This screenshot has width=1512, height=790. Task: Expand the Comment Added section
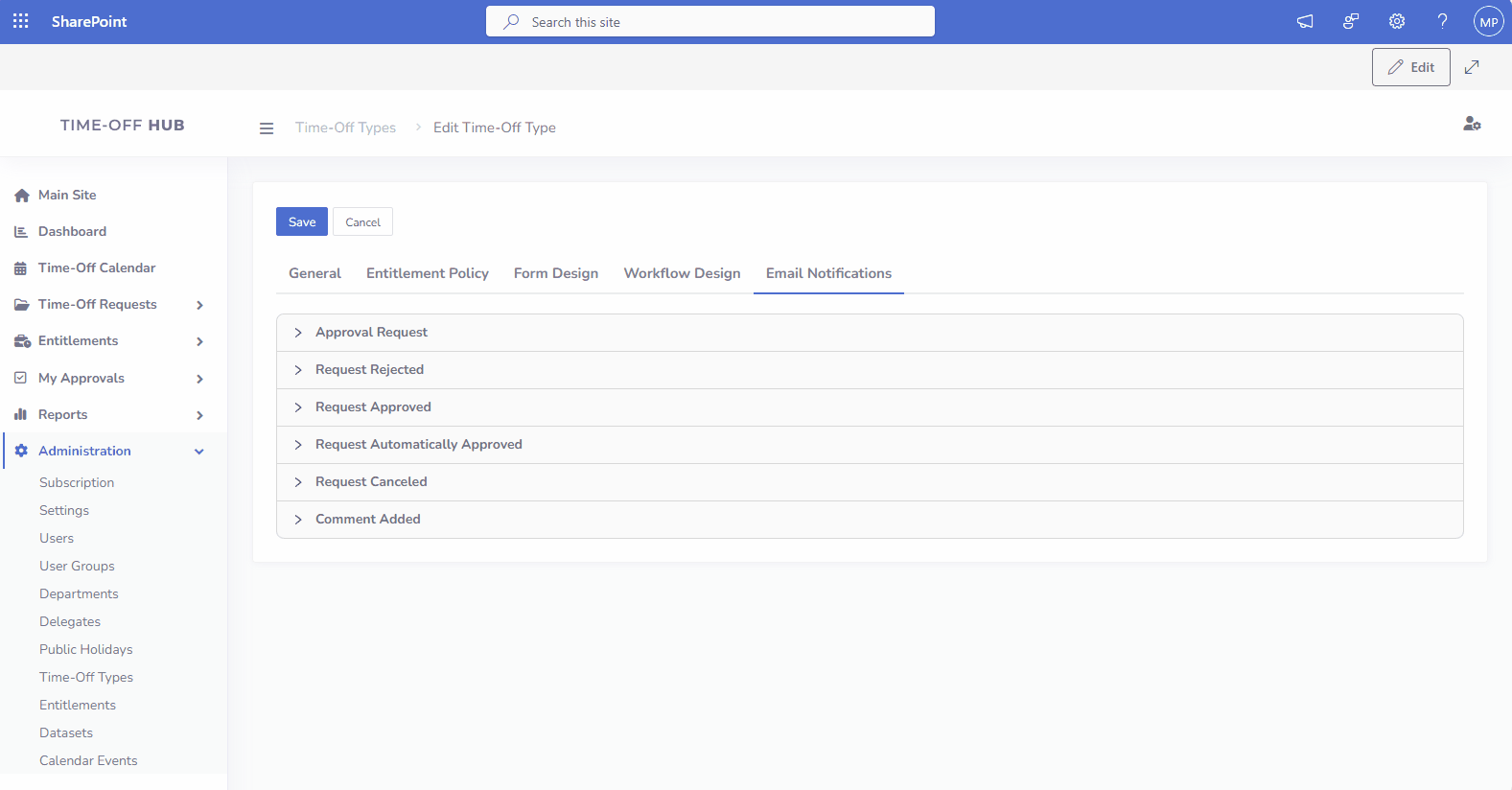368,520
